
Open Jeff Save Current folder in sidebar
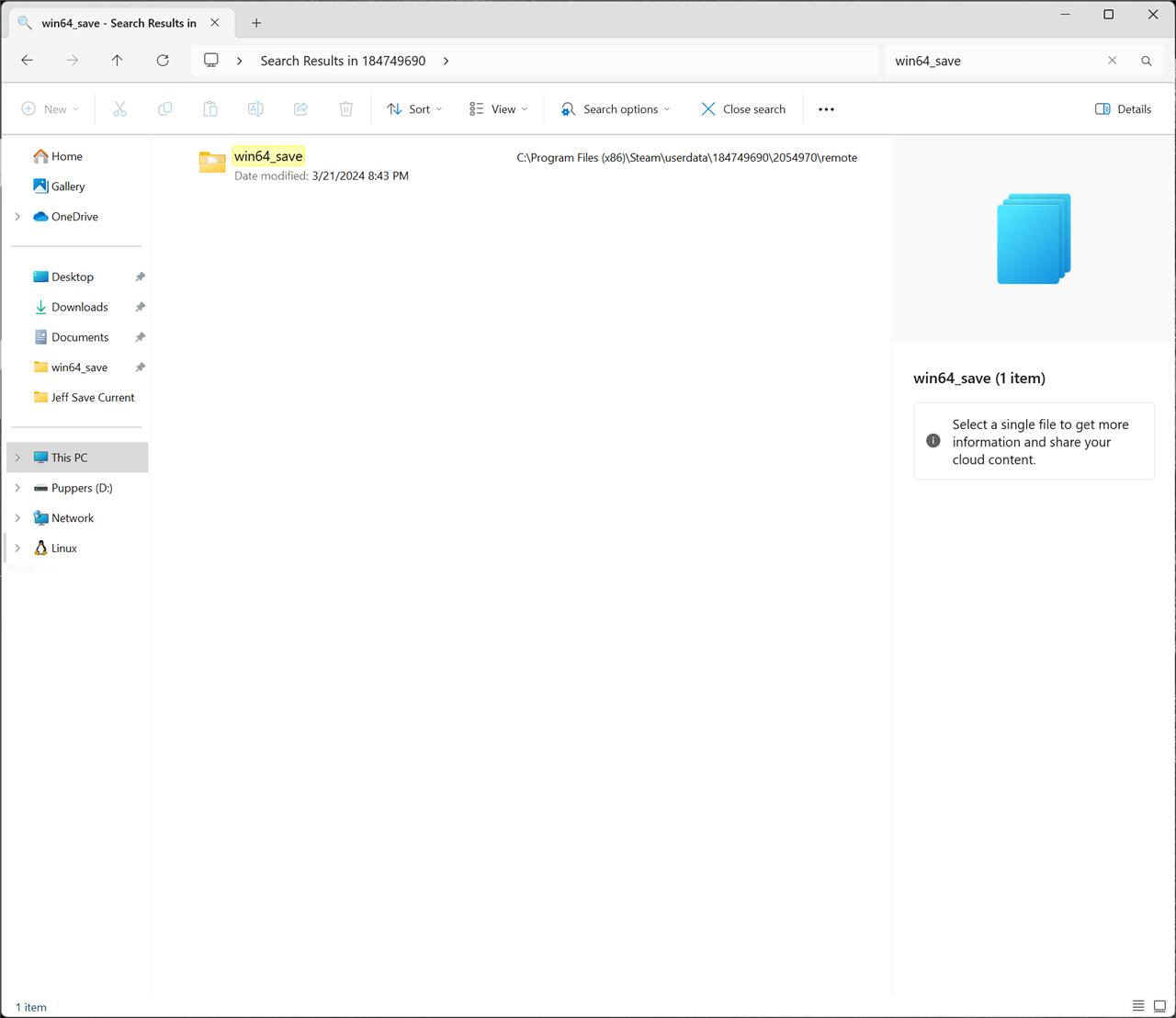[92, 398]
